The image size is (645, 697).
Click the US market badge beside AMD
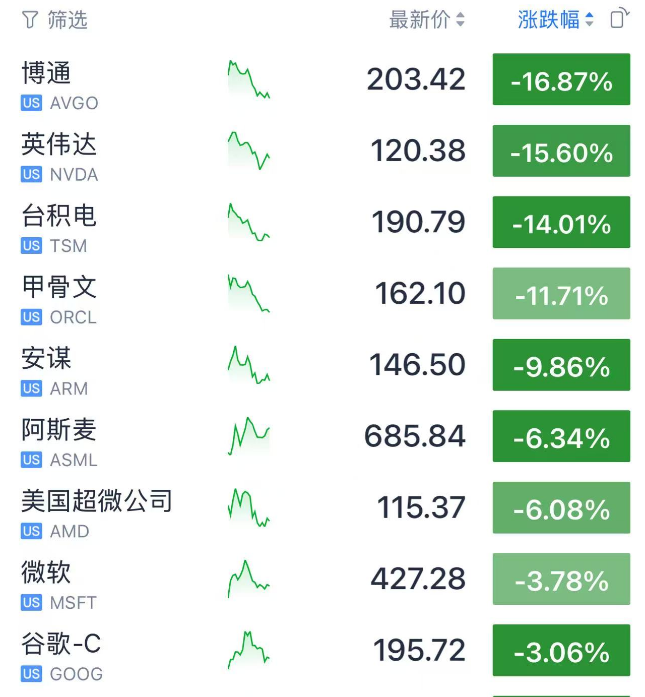point(31,532)
